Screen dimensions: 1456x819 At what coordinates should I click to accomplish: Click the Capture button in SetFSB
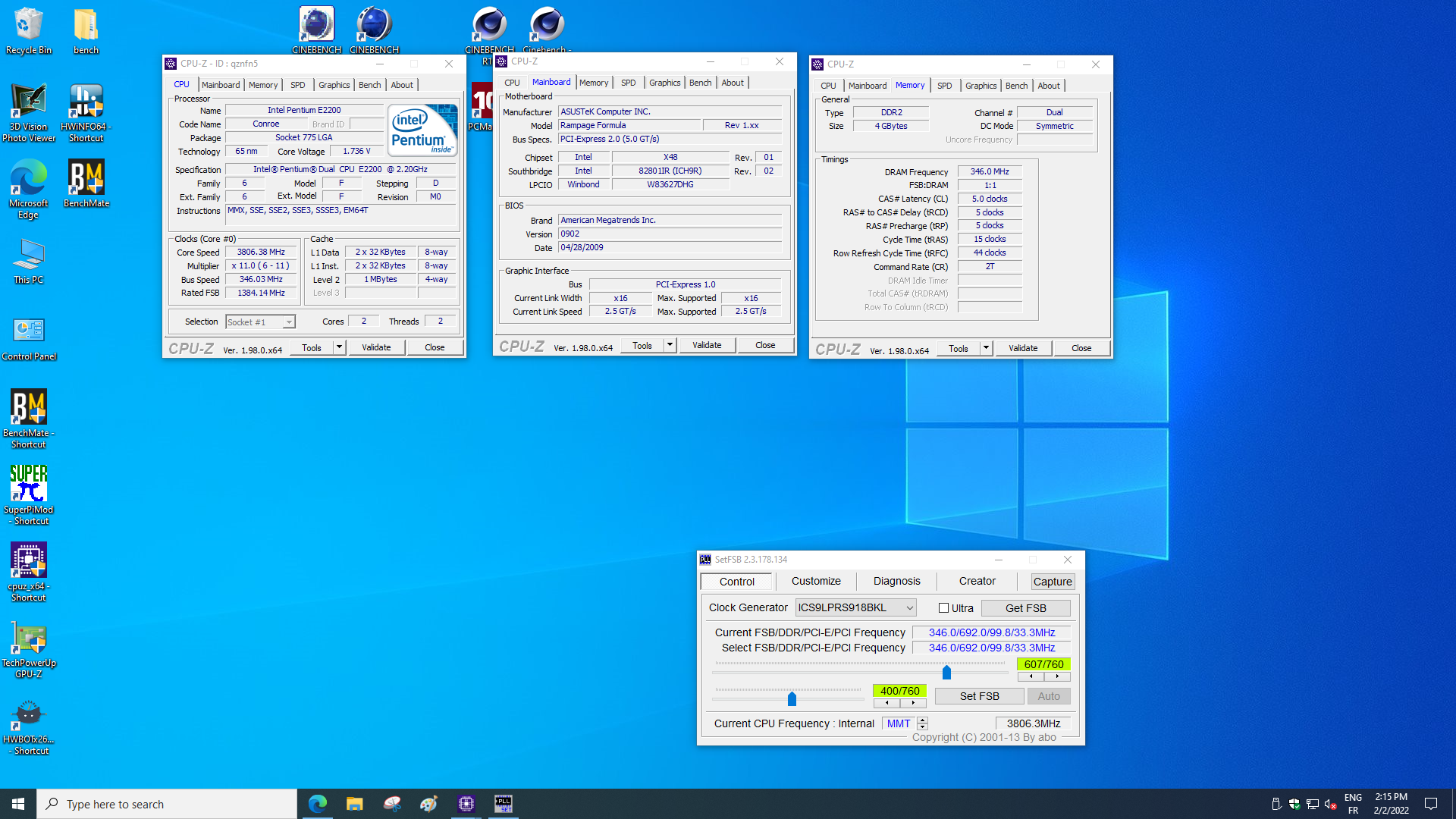pyautogui.click(x=1053, y=582)
